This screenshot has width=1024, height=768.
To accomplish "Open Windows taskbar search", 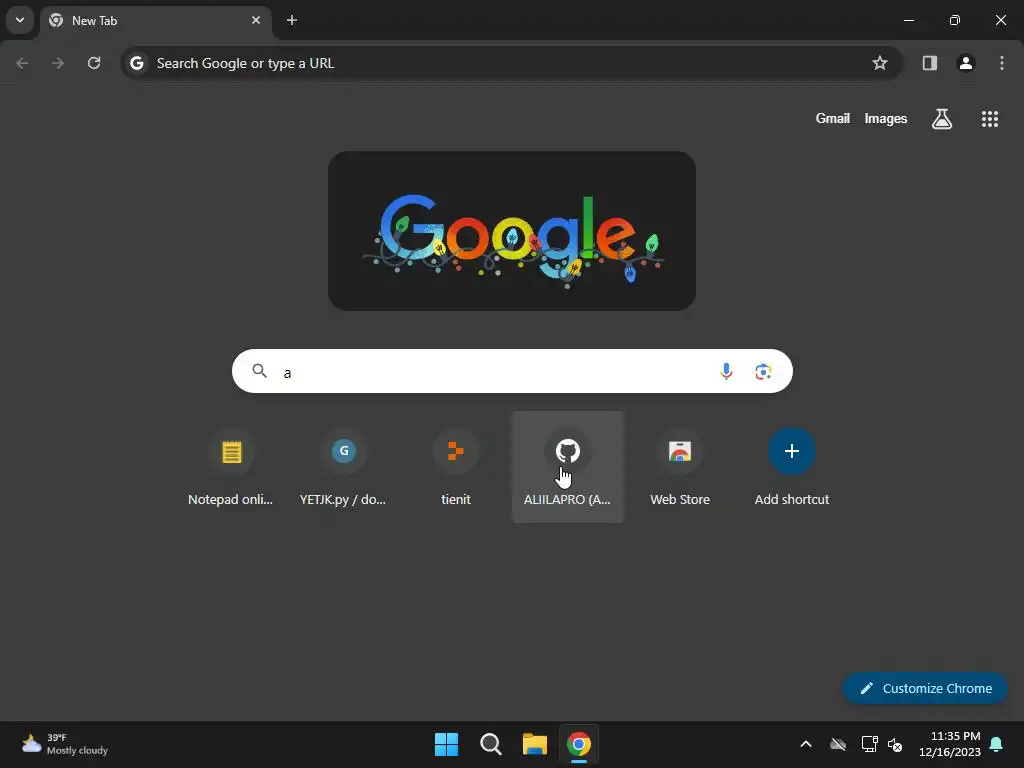I will [x=490, y=744].
